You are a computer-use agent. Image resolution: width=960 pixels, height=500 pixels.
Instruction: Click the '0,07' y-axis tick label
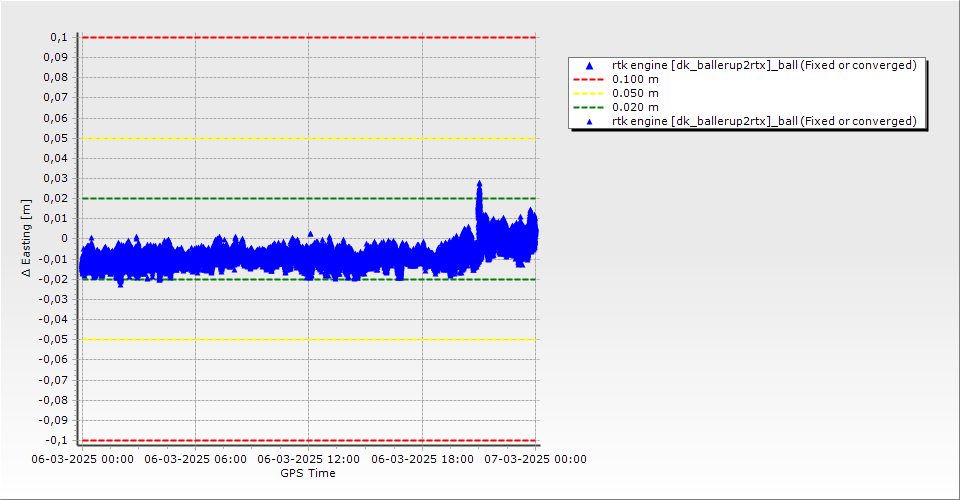(x=55, y=98)
